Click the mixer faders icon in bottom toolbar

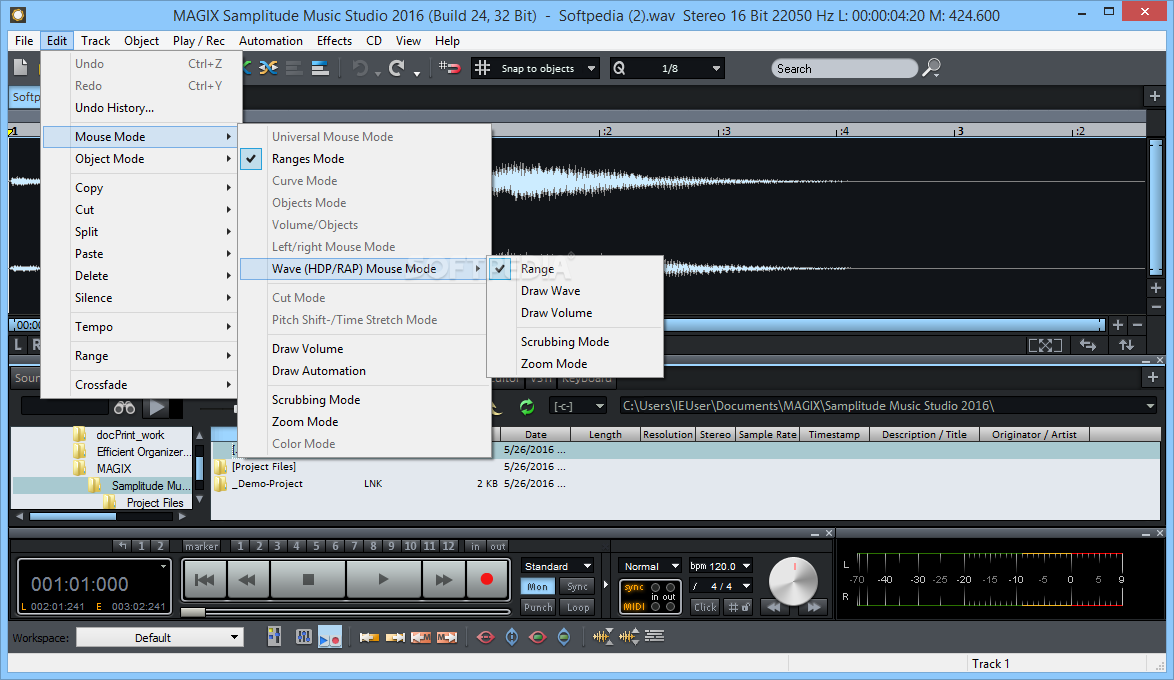(x=303, y=637)
